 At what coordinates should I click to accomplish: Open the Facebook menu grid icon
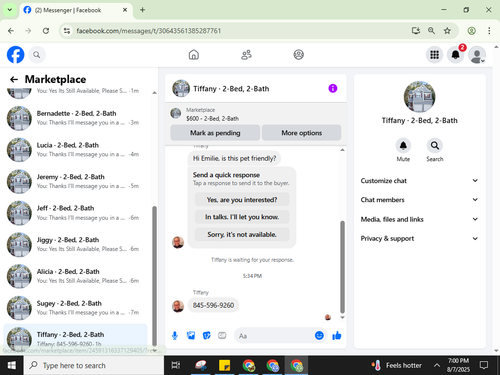(434, 55)
